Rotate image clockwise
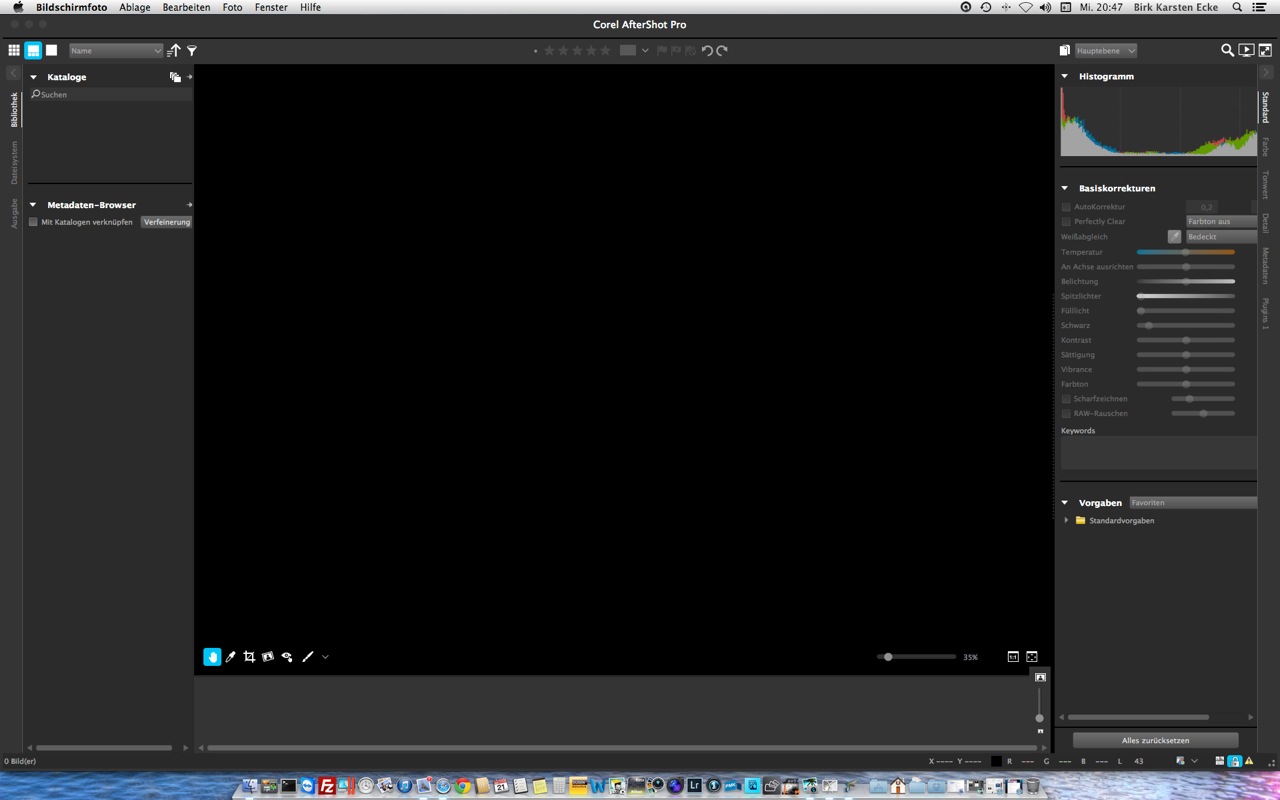This screenshot has height=800, width=1280. [x=722, y=50]
